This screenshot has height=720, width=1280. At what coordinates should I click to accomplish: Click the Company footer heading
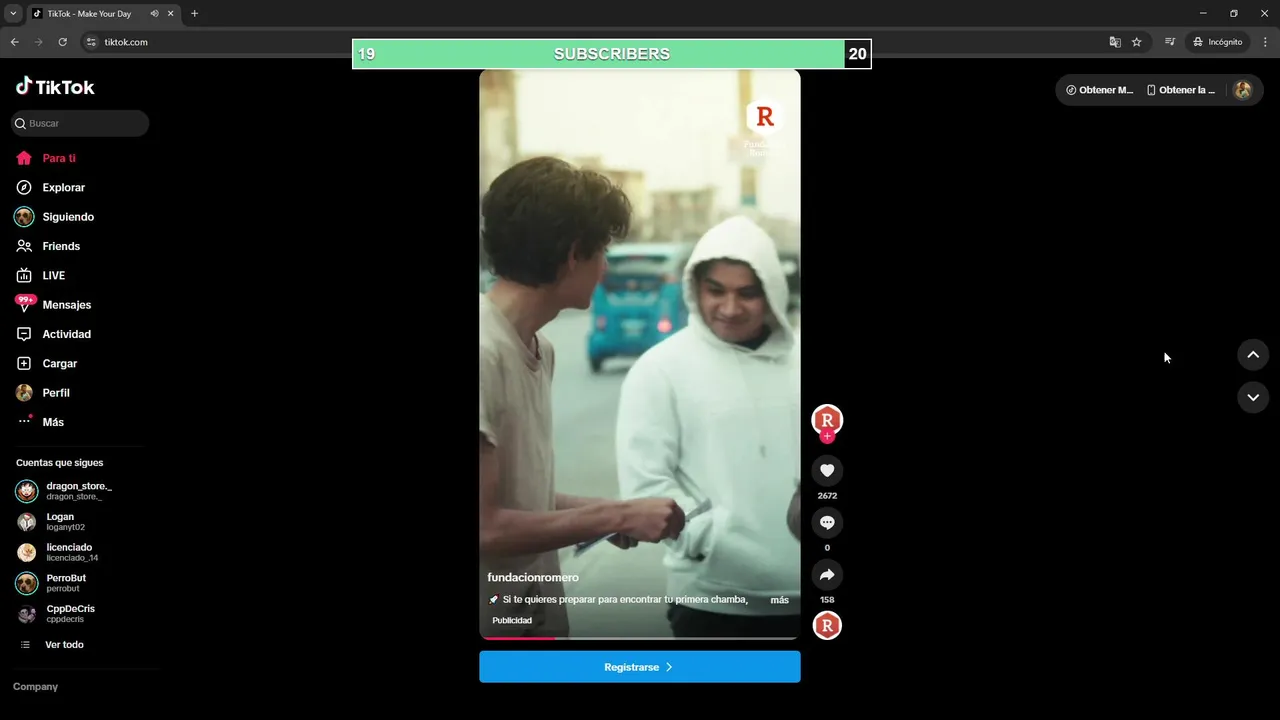35,687
